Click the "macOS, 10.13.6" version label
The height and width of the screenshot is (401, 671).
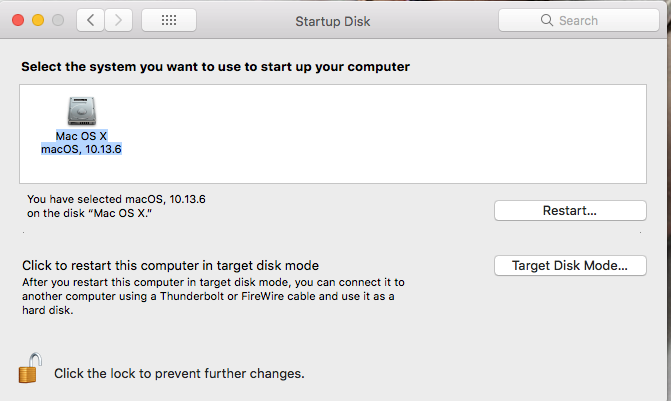pyautogui.click(x=81, y=149)
